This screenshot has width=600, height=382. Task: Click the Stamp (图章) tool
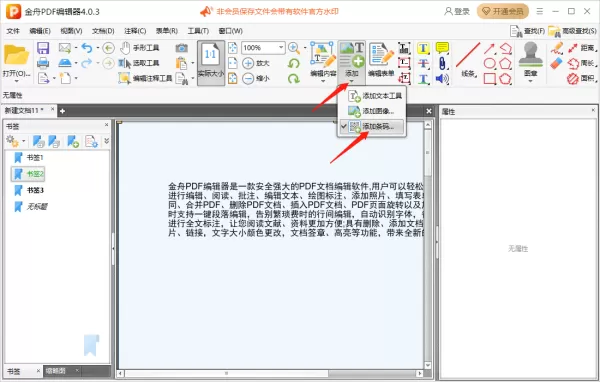coord(530,58)
